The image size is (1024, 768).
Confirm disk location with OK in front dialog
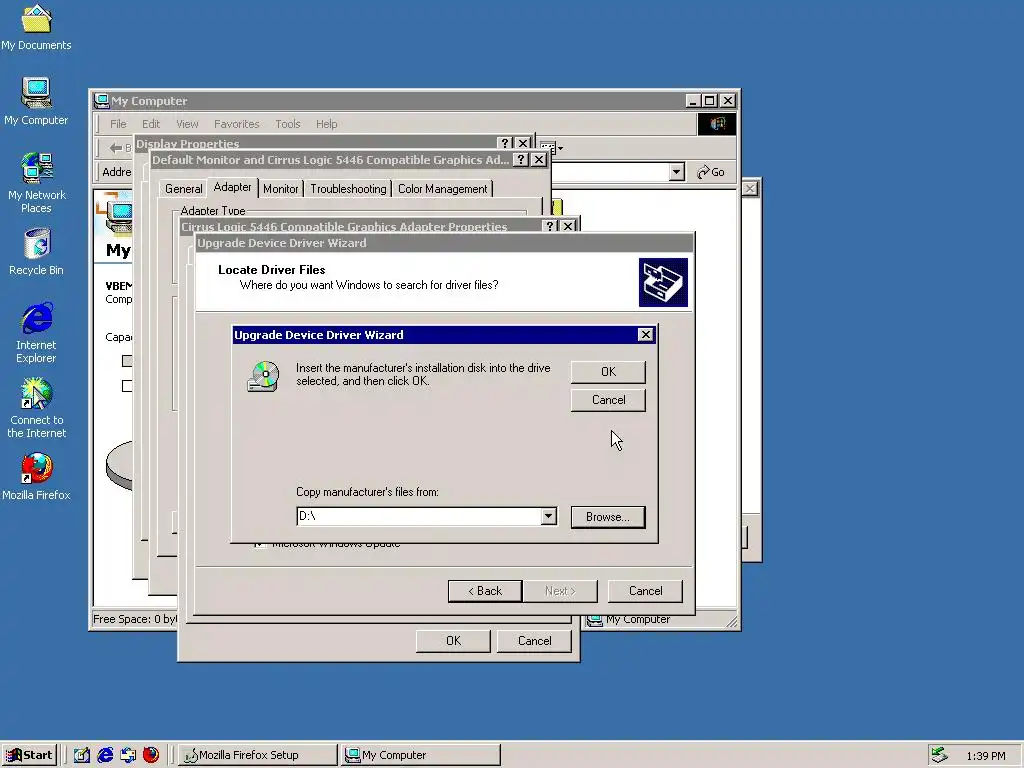pyautogui.click(x=608, y=372)
